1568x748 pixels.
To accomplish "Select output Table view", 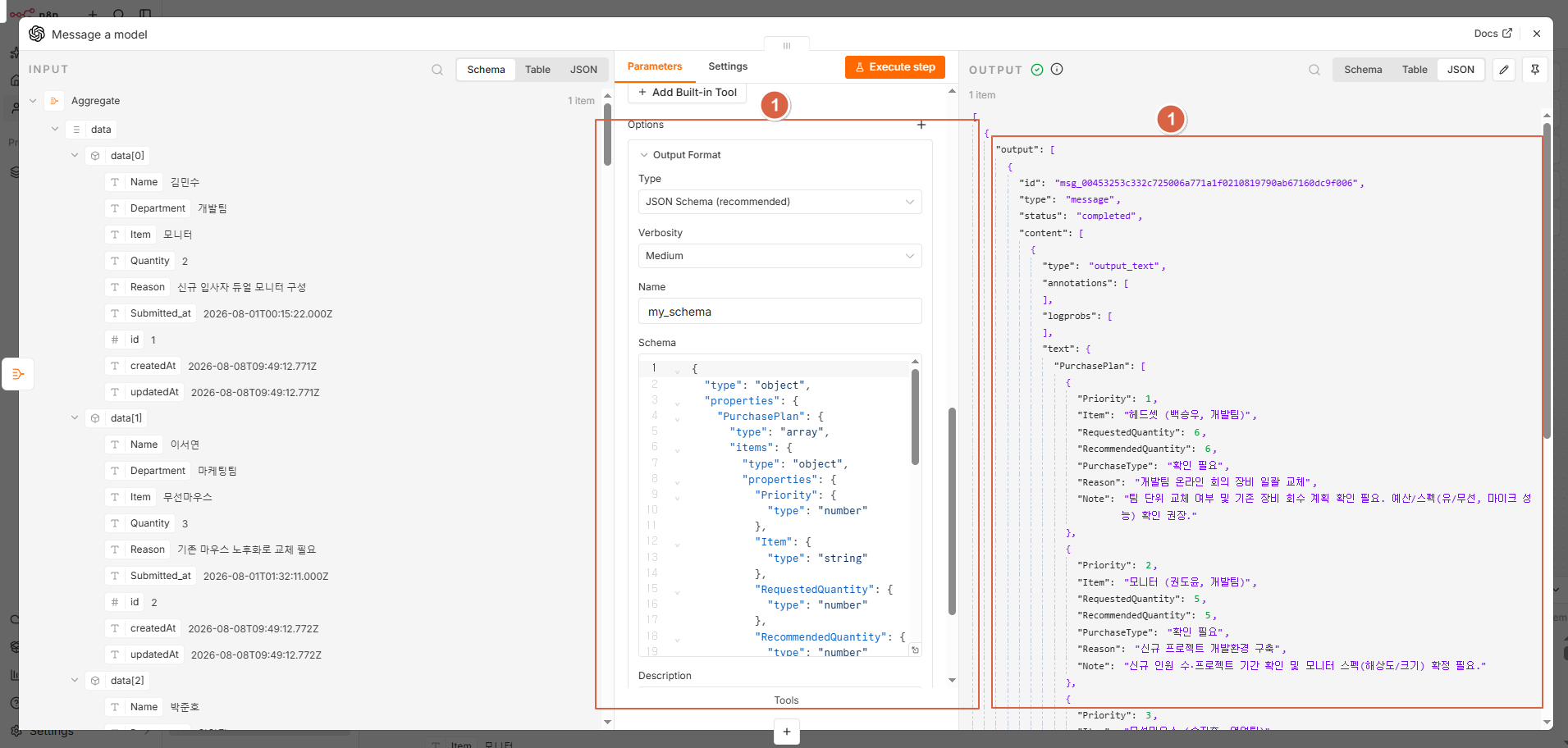I will point(1415,70).
